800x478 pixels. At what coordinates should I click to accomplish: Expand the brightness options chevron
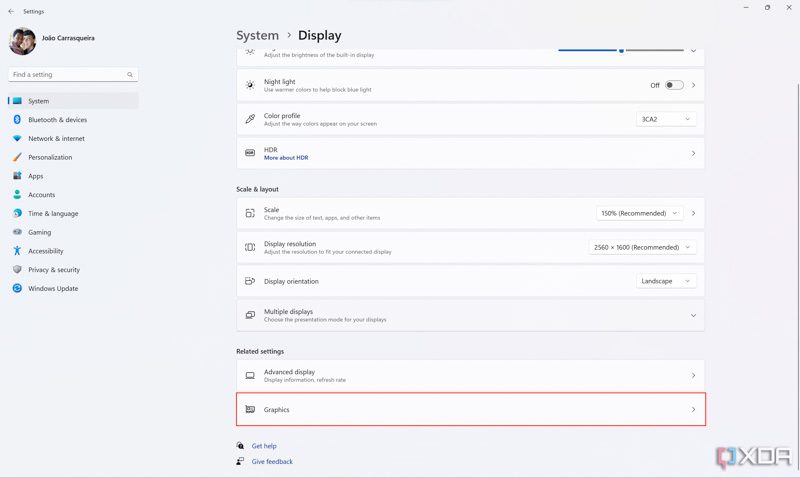[x=693, y=51]
